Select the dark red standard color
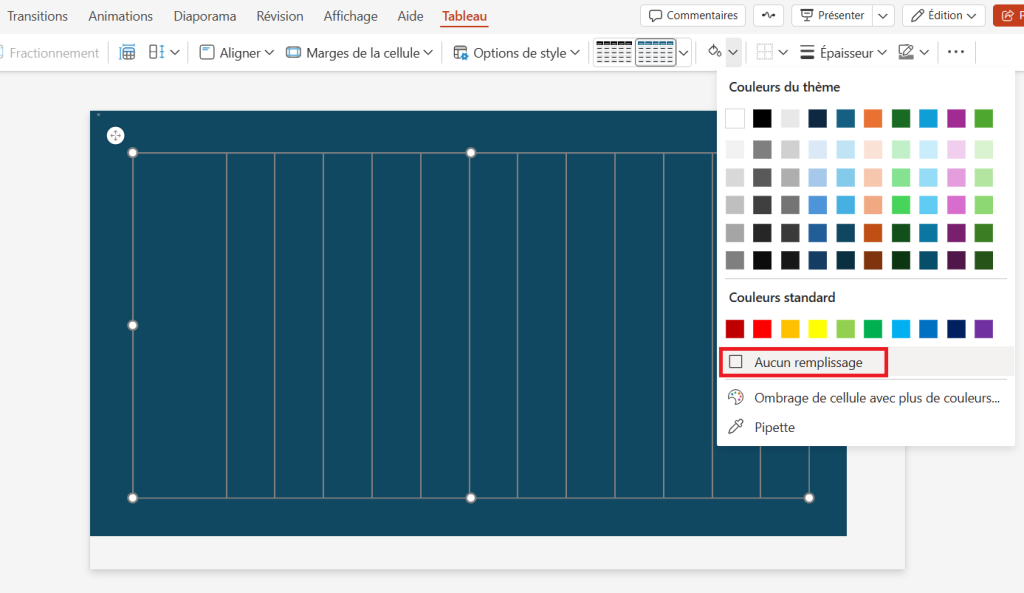This screenshot has height=593, width=1024. [x=735, y=329]
